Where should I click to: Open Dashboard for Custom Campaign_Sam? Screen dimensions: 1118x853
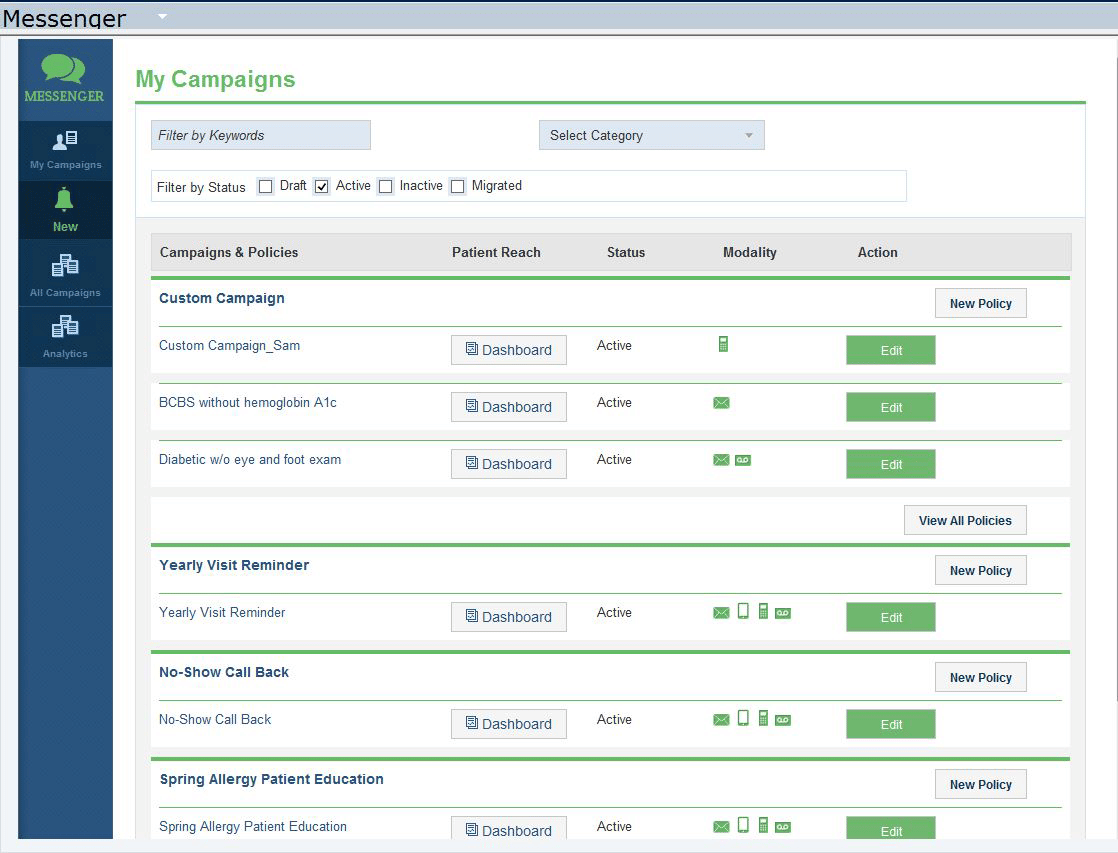509,349
